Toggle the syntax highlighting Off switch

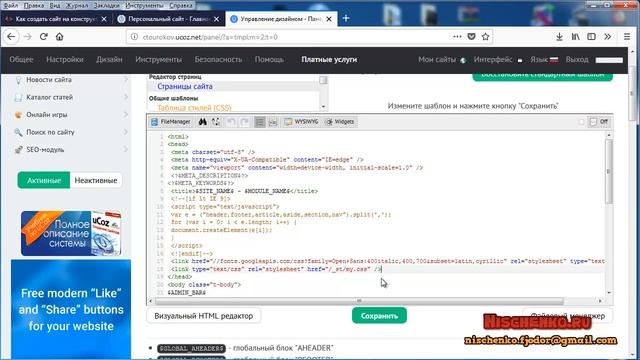point(599,122)
